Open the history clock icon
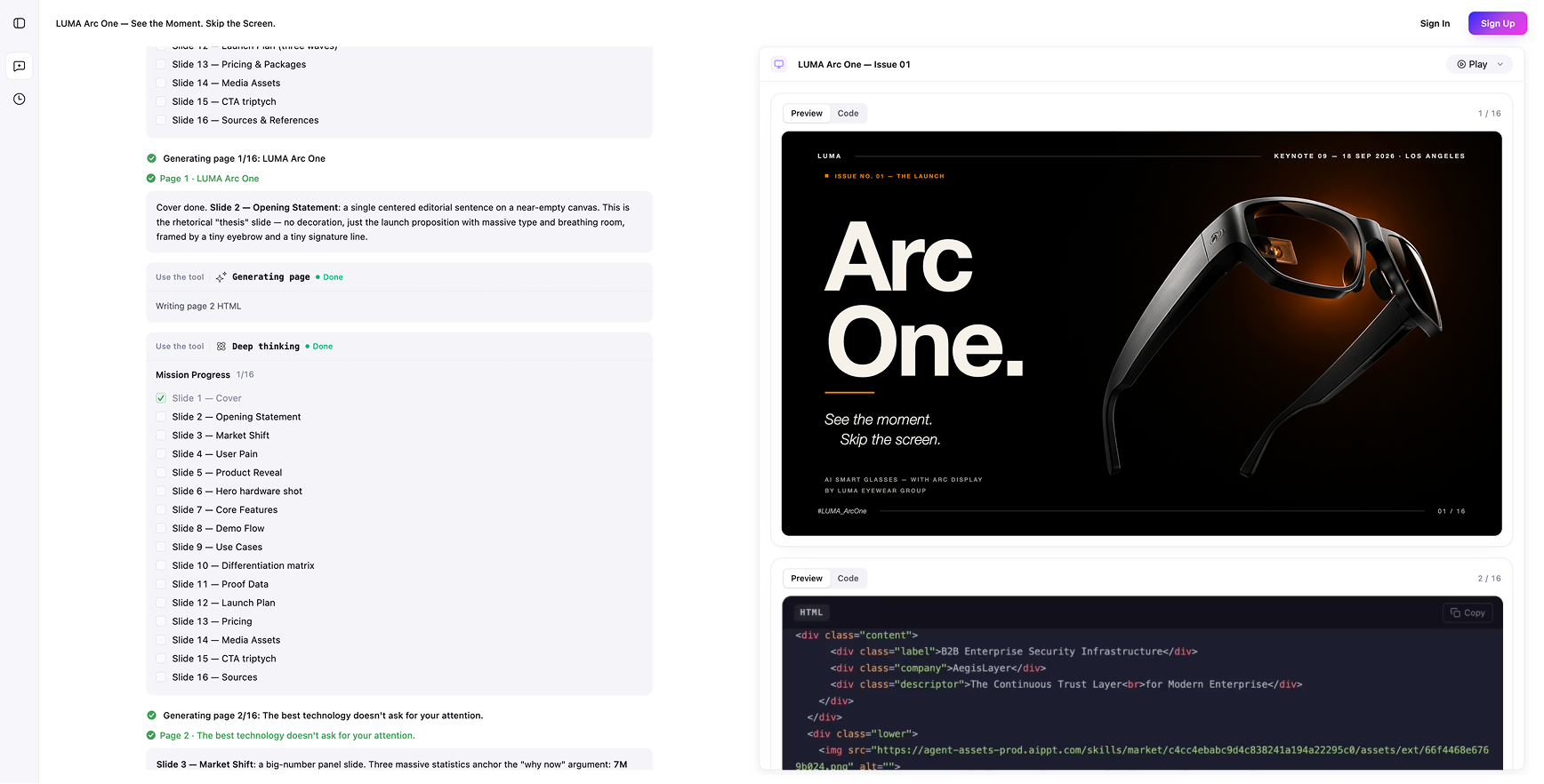 pos(20,99)
